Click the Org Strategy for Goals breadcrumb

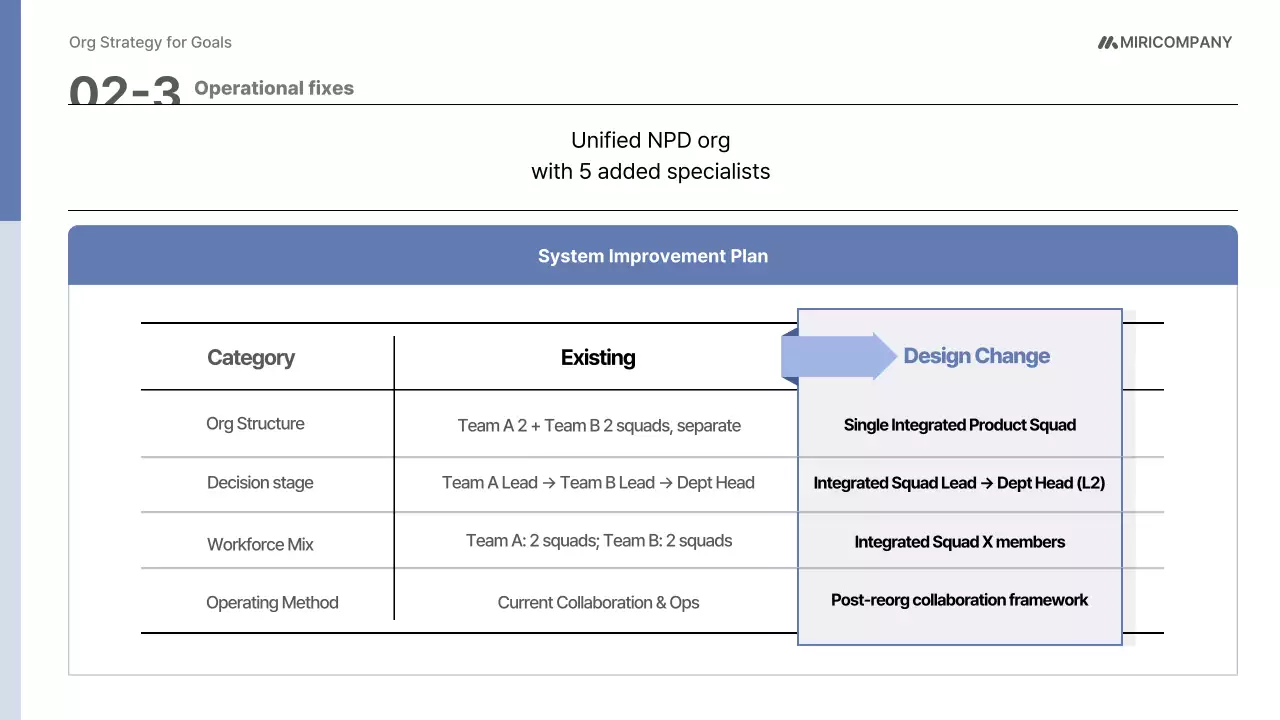pyautogui.click(x=150, y=42)
